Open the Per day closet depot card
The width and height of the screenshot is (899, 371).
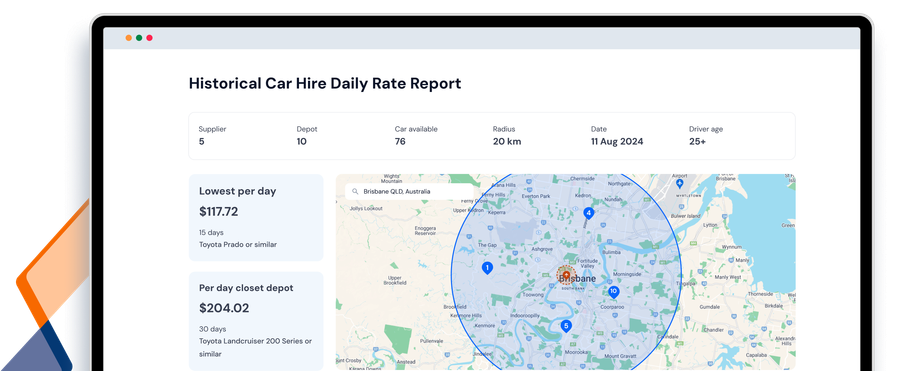tap(256, 321)
